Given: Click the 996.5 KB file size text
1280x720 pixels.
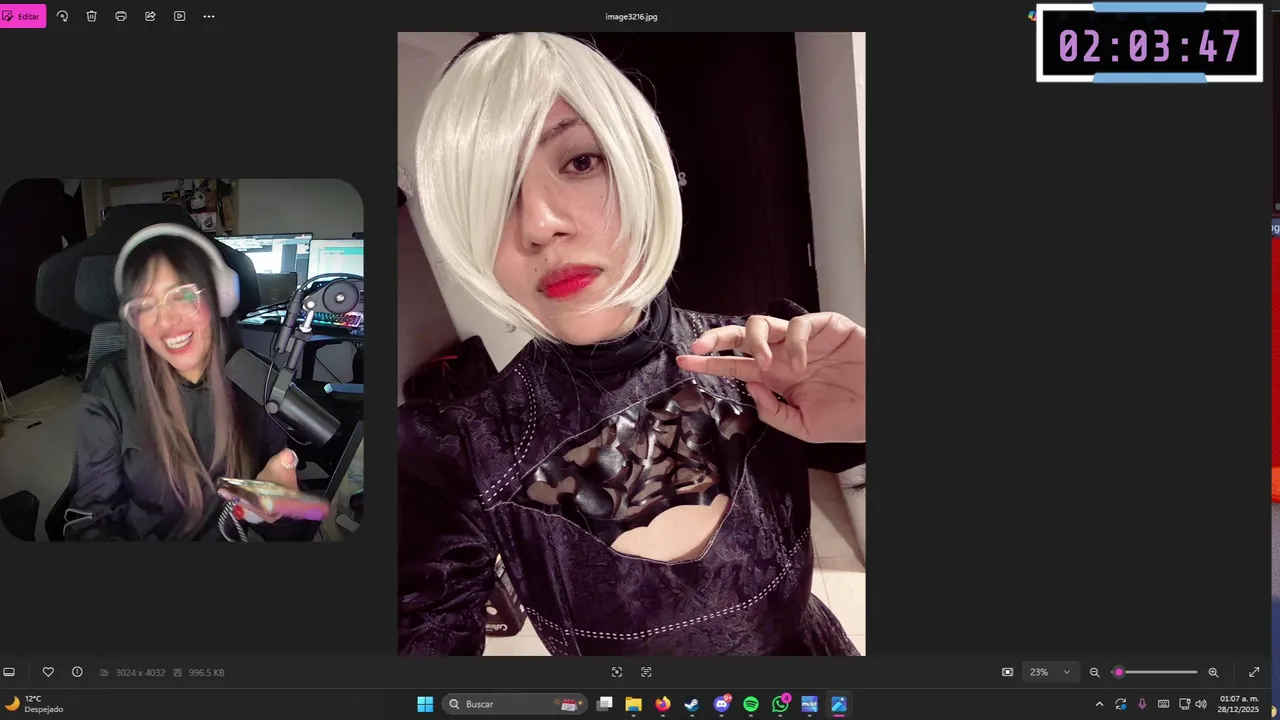Looking at the screenshot, I should pyautogui.click(x=206, y=673).
